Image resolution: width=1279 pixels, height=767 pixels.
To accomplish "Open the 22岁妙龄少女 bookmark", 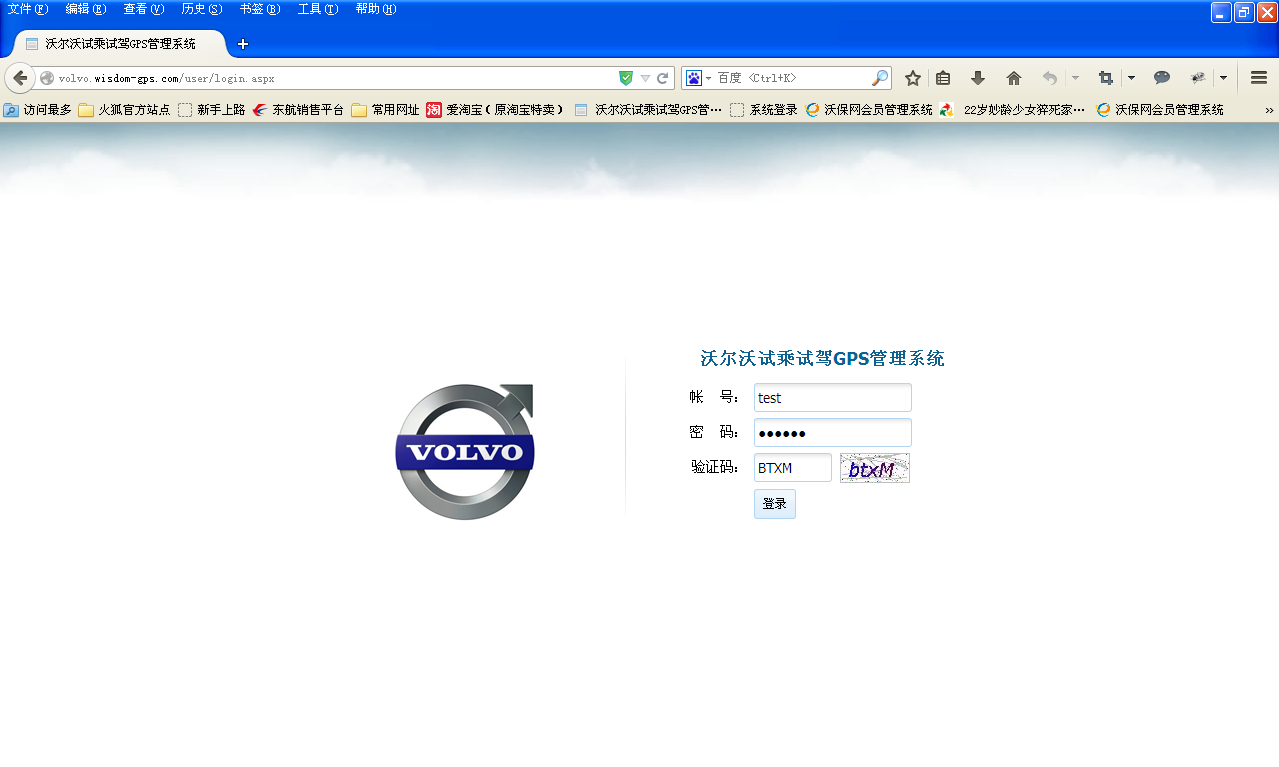I will point(1013,110).
